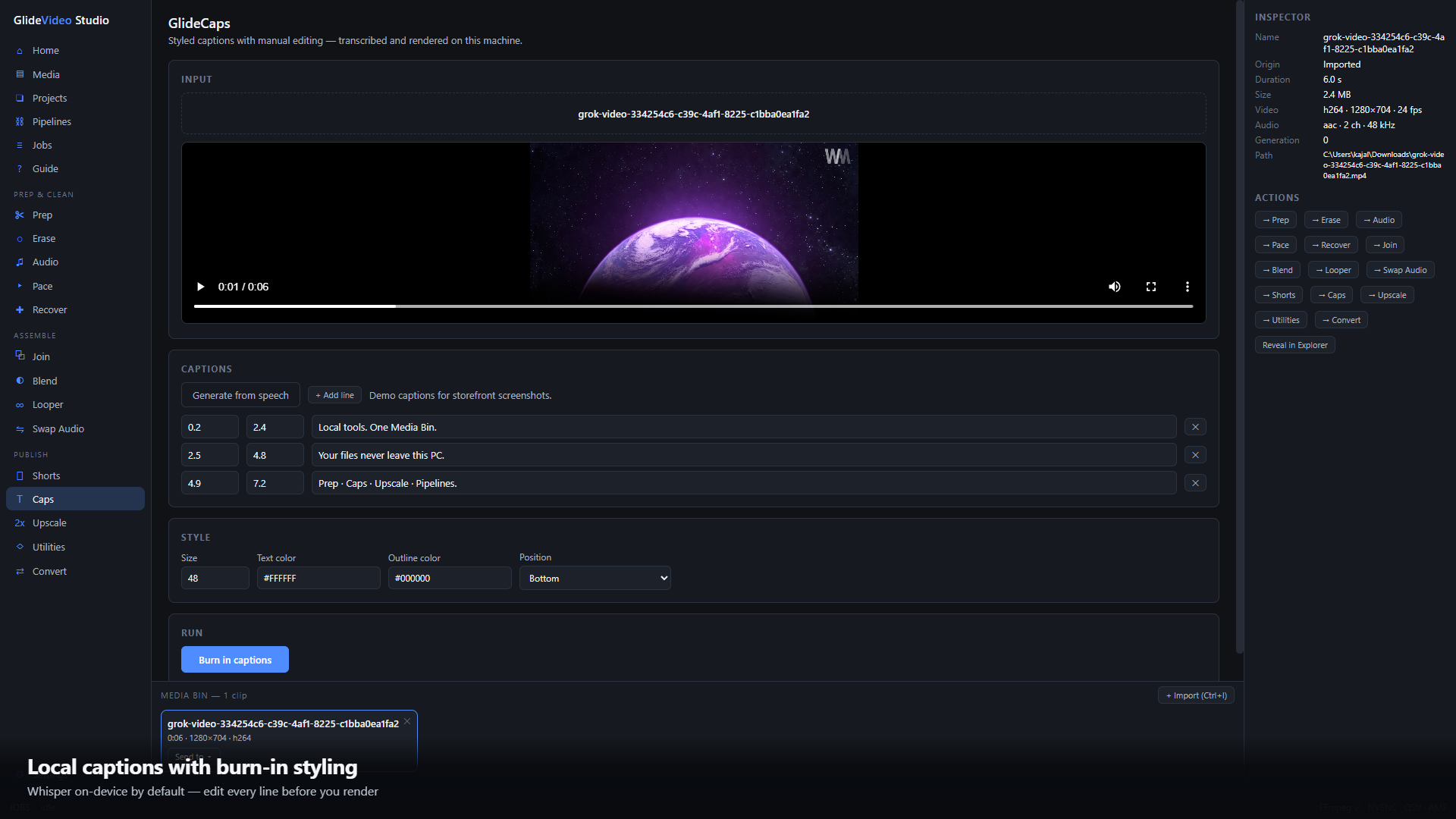Mute the video player volume
1456x819 pixels.
(1114, 287)
